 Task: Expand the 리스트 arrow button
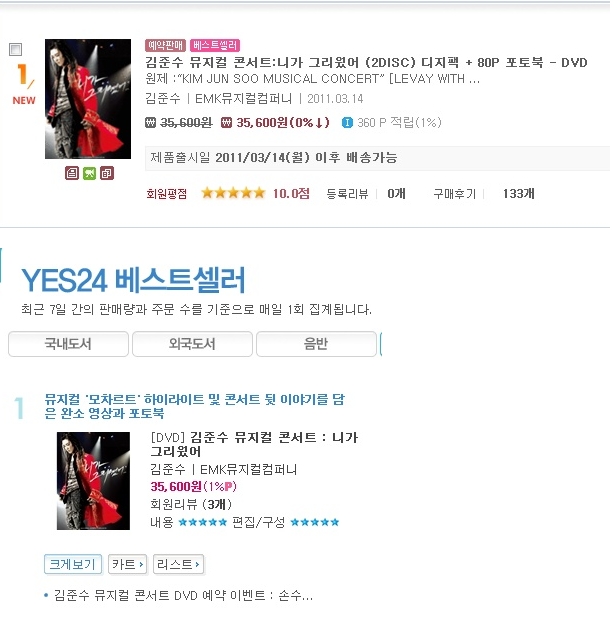point(178,565)
